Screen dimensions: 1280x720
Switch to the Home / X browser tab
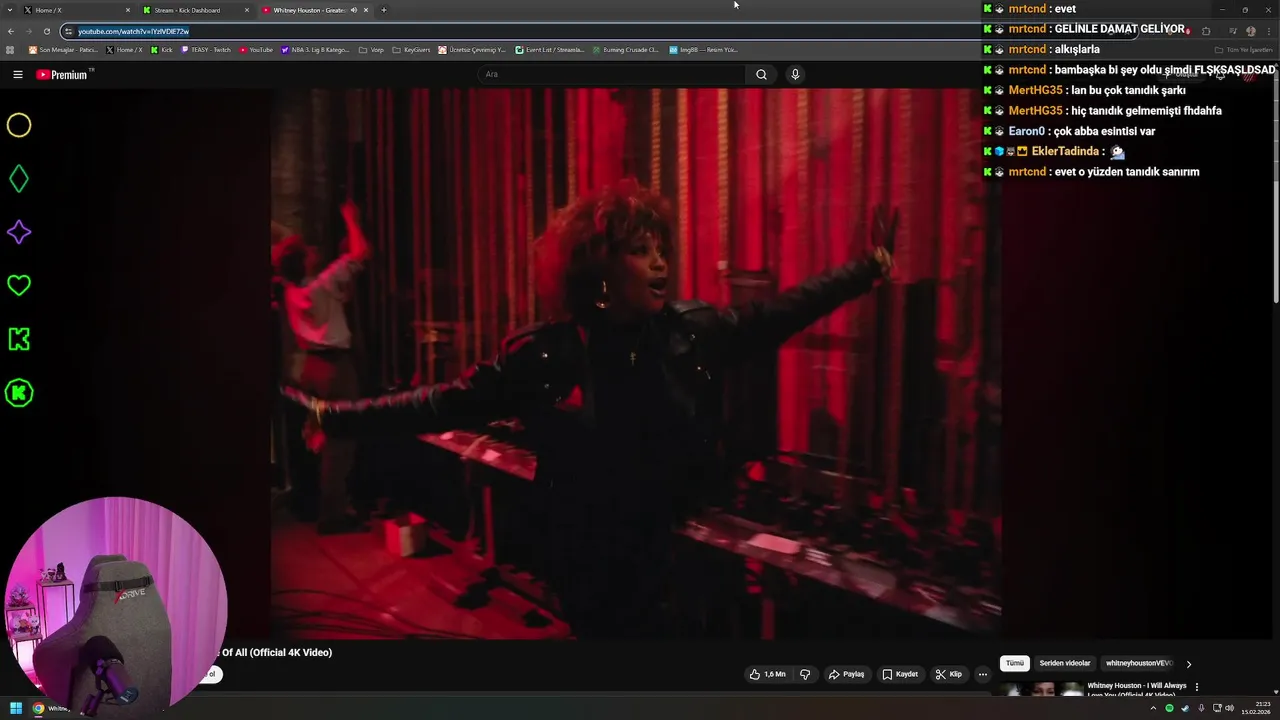[x=77, y=10]
